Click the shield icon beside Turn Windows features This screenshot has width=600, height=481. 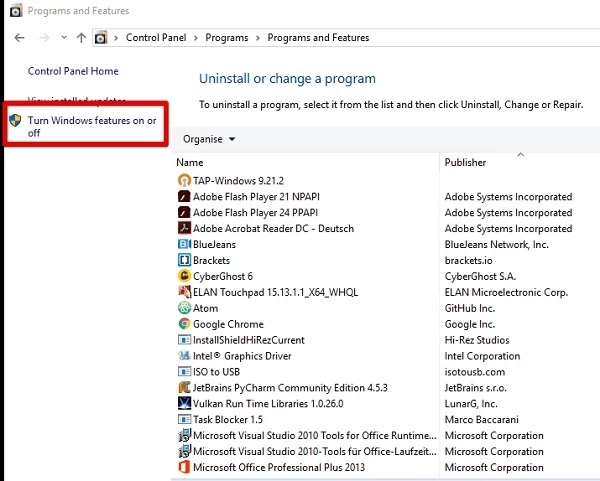coord(15,121)
